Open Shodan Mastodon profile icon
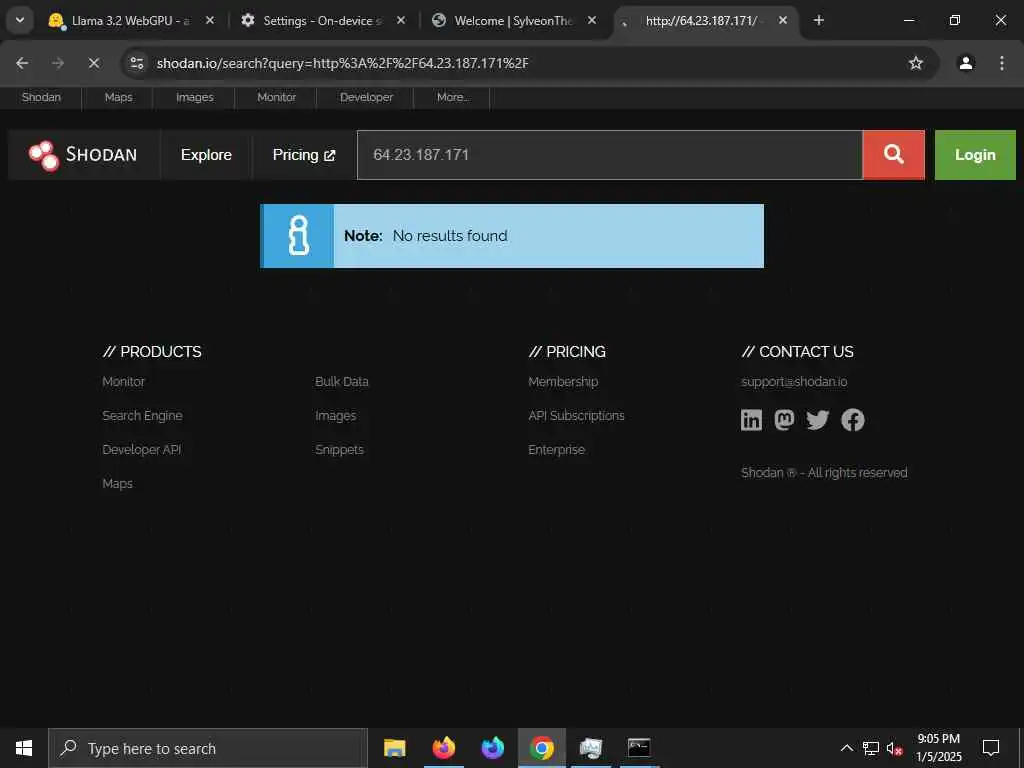The image size is (1024, 768). [x=784, y=420]
